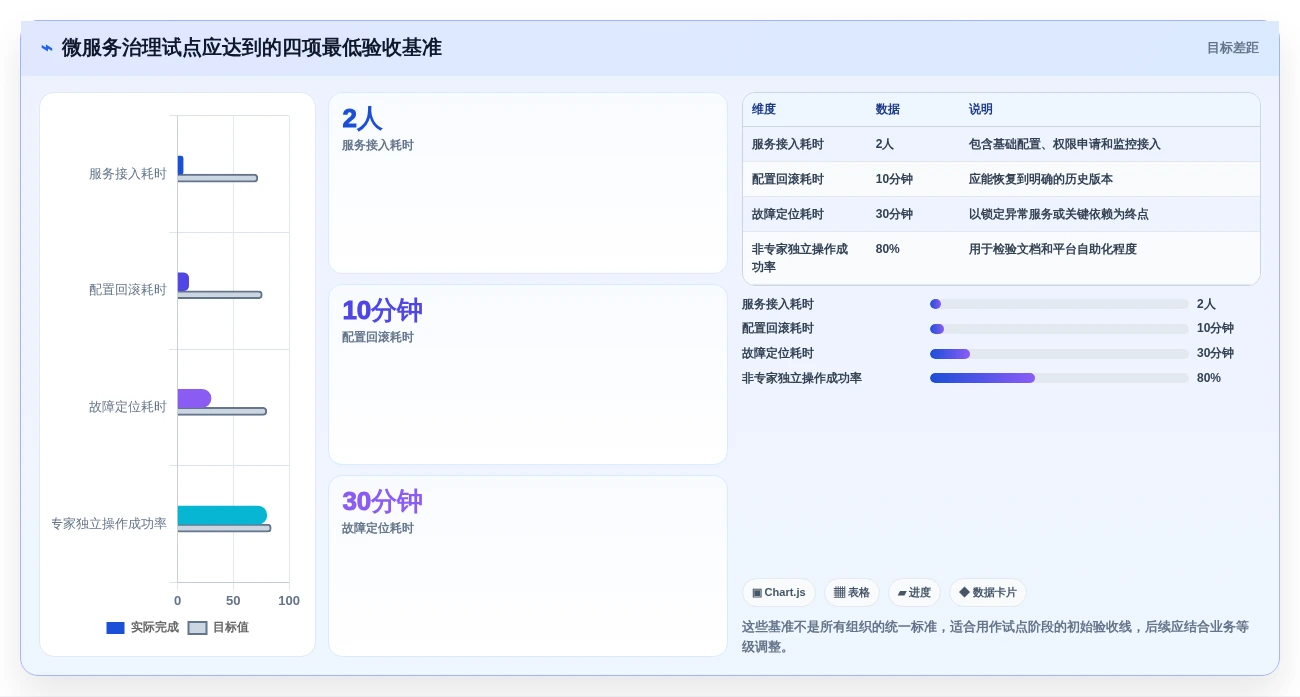Open the 2人 服务接入耗时 data card
Viewport: 1300px width, 697px height.
coord(528,183)
